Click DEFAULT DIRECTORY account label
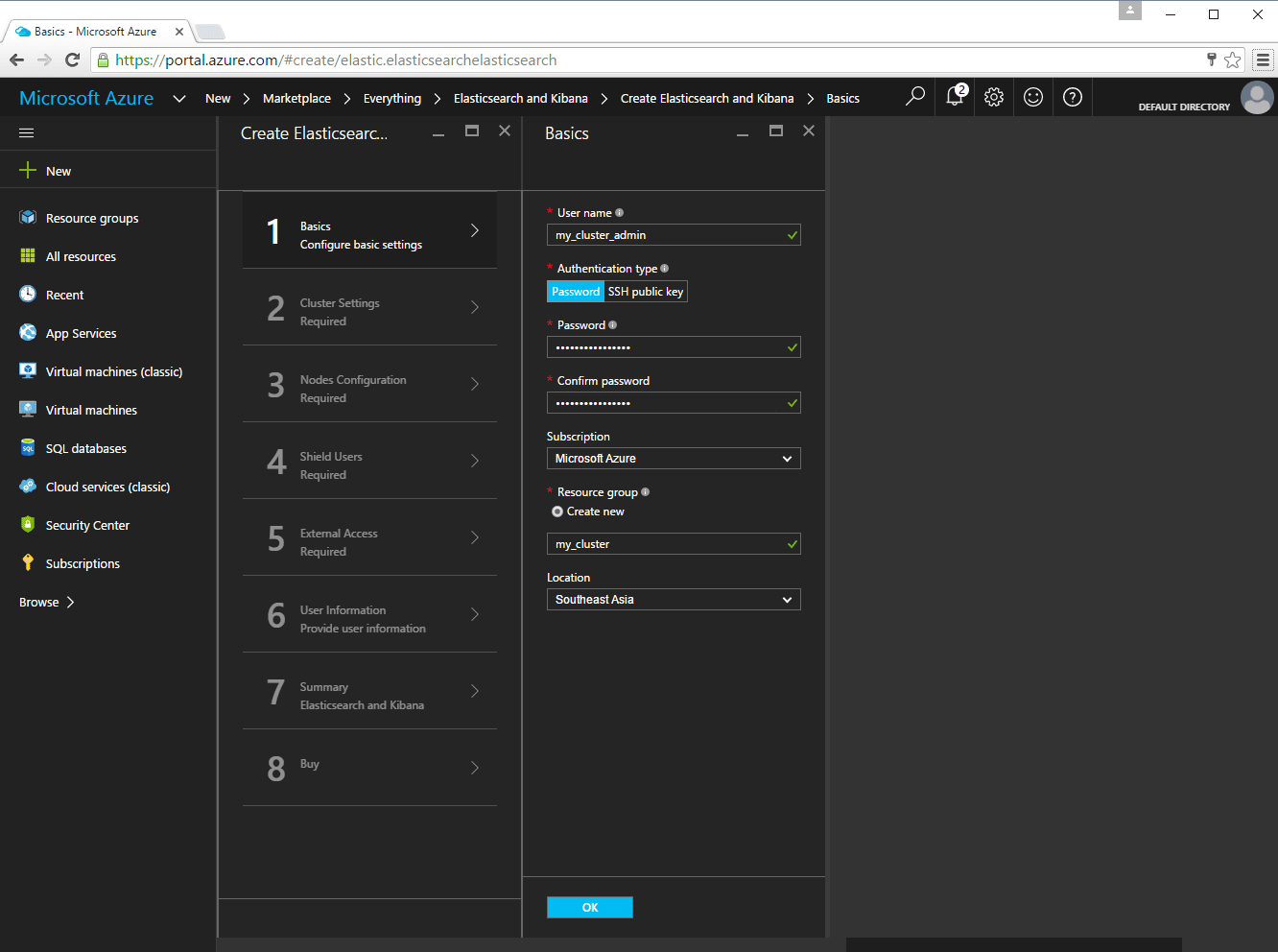 pos(1184,107)
